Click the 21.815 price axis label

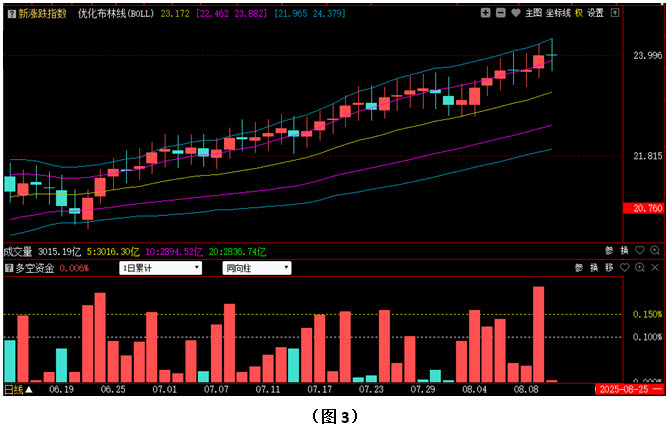[648, 156]
